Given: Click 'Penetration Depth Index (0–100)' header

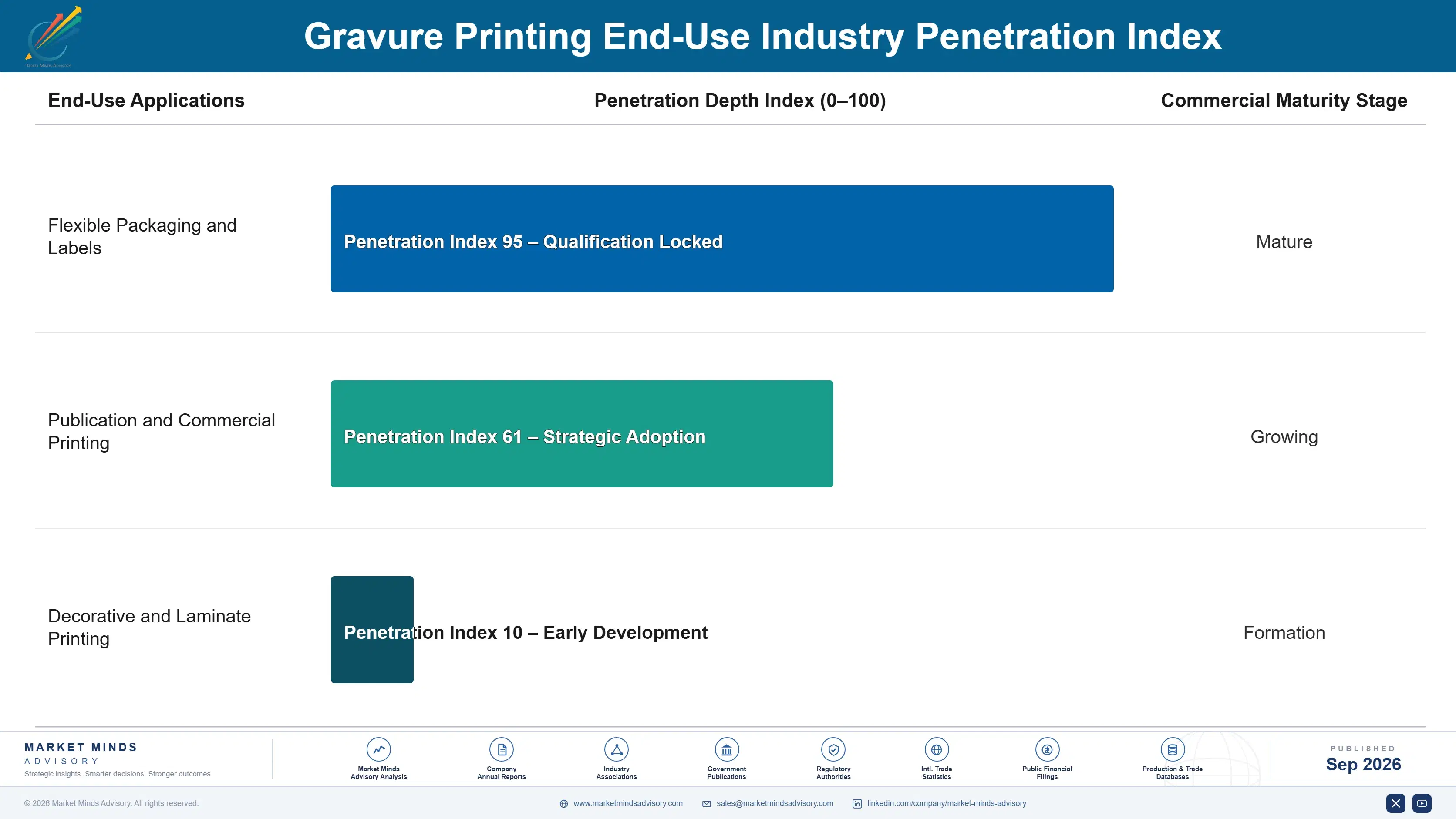Looking at the screenshot, I should pyautogui.click(x=740, y=101).
